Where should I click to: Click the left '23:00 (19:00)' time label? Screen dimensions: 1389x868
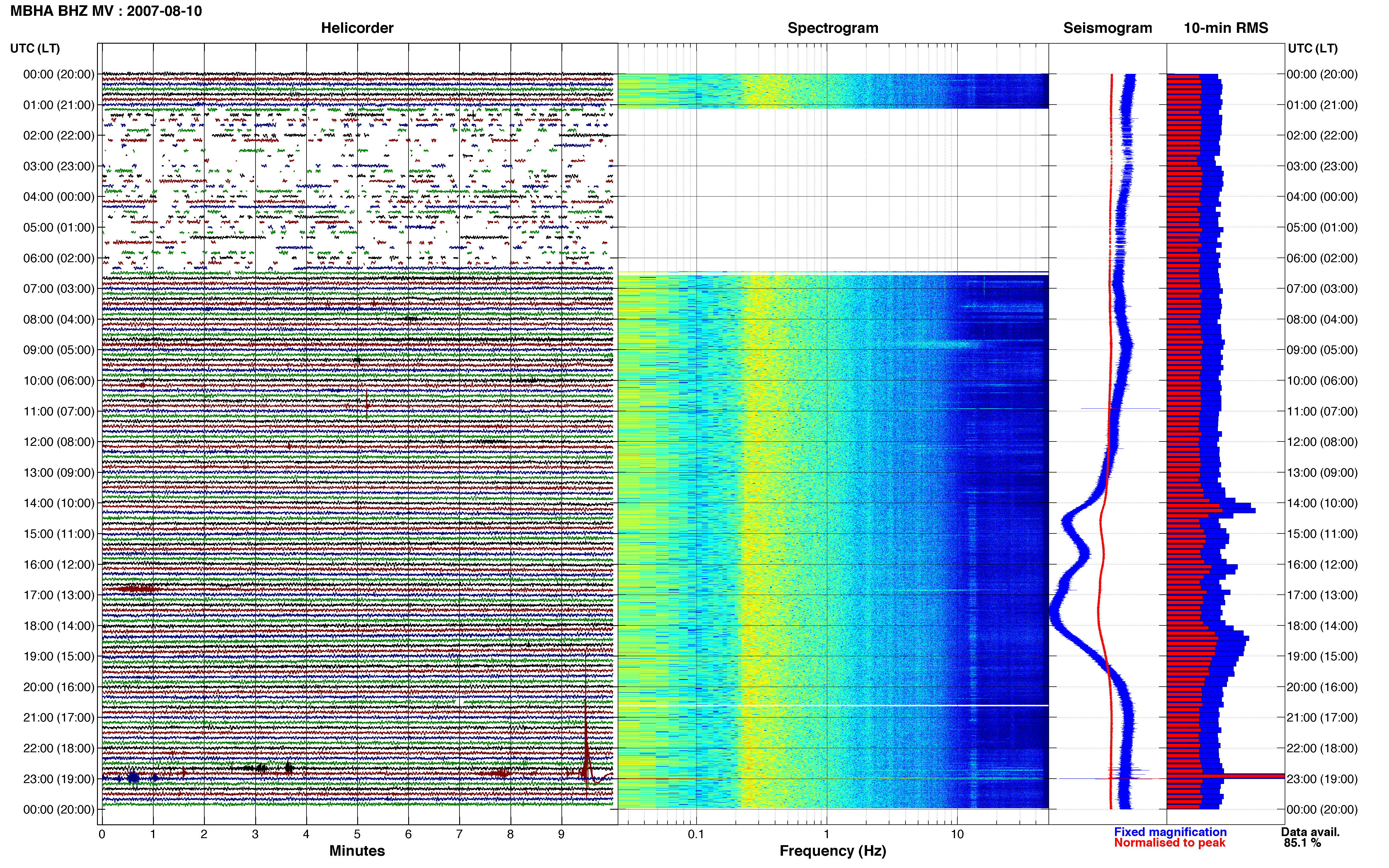pyautogui.click(x=59, y=779)
